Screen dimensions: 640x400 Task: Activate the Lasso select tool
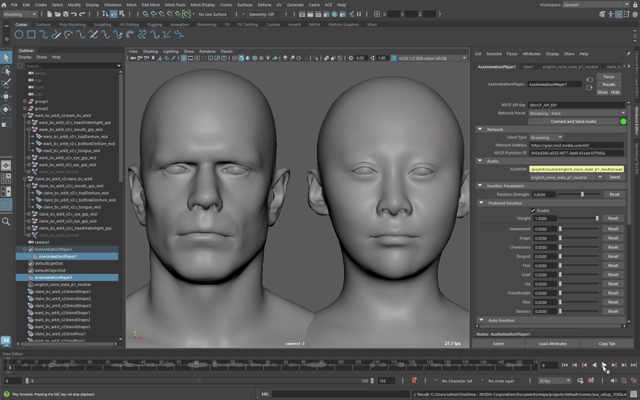tap(7, 70)
